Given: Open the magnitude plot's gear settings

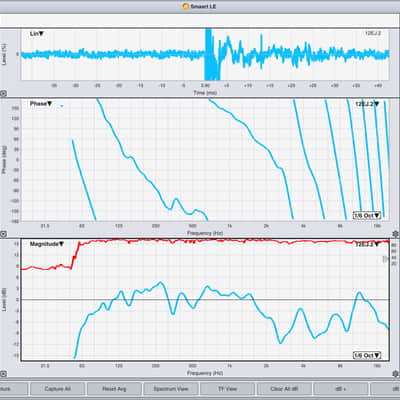Looking at the screenshot, I should click(x=396, y=374).
